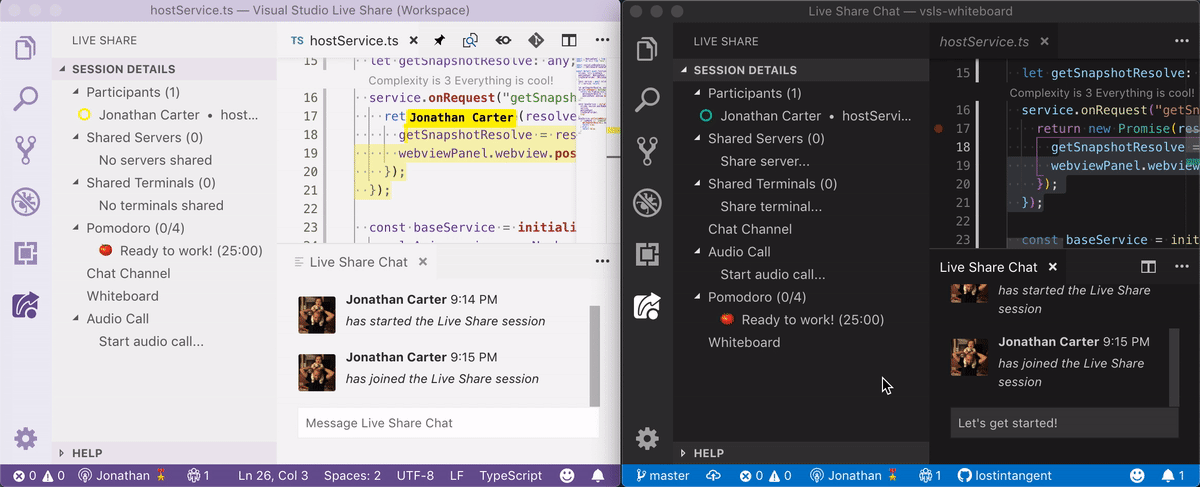Open Debug view in the dark window
Screen dimensions: 1200x487
pos(648,202)
